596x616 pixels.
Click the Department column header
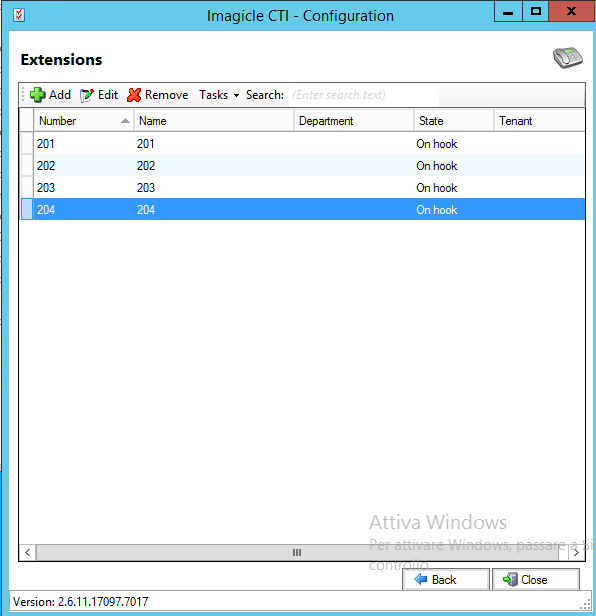(x=354, y=121)
